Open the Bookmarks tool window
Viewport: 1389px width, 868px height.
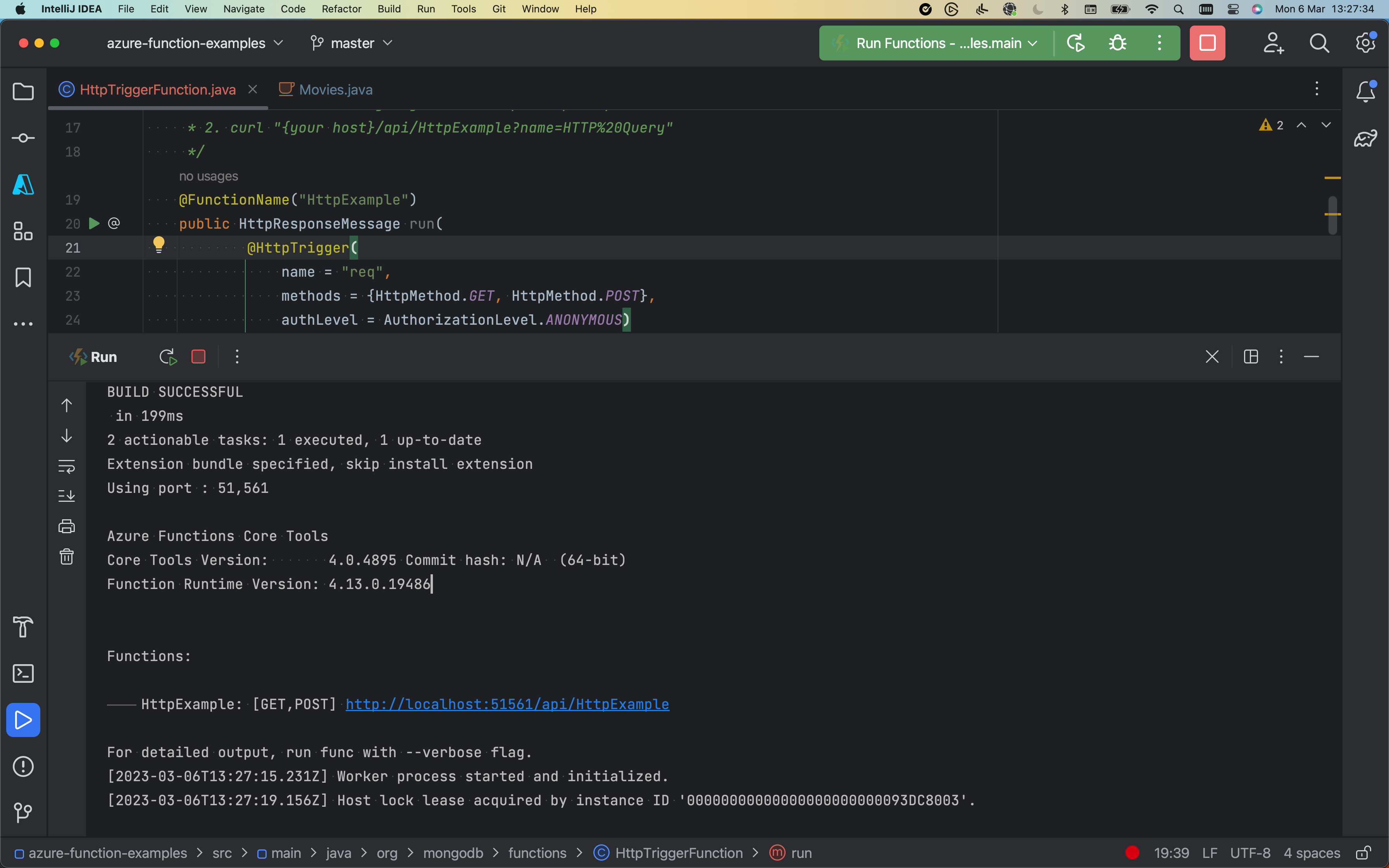tap(23, 278)
